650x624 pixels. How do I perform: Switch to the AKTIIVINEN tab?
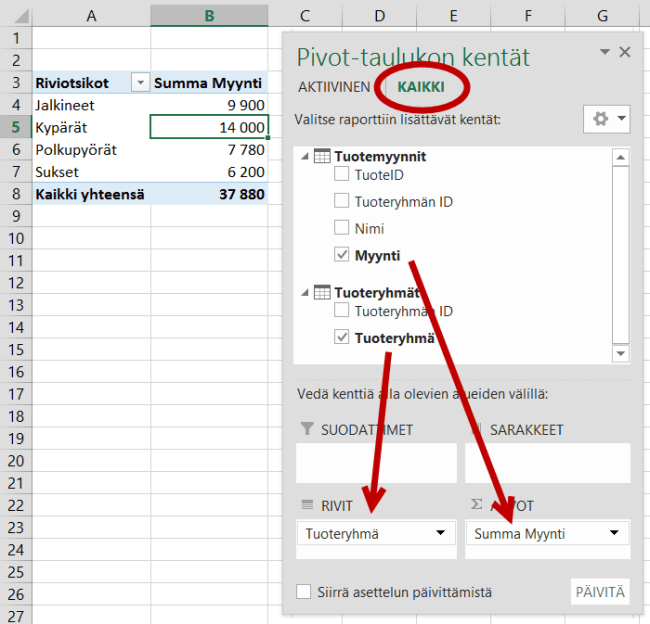(334, 87)
